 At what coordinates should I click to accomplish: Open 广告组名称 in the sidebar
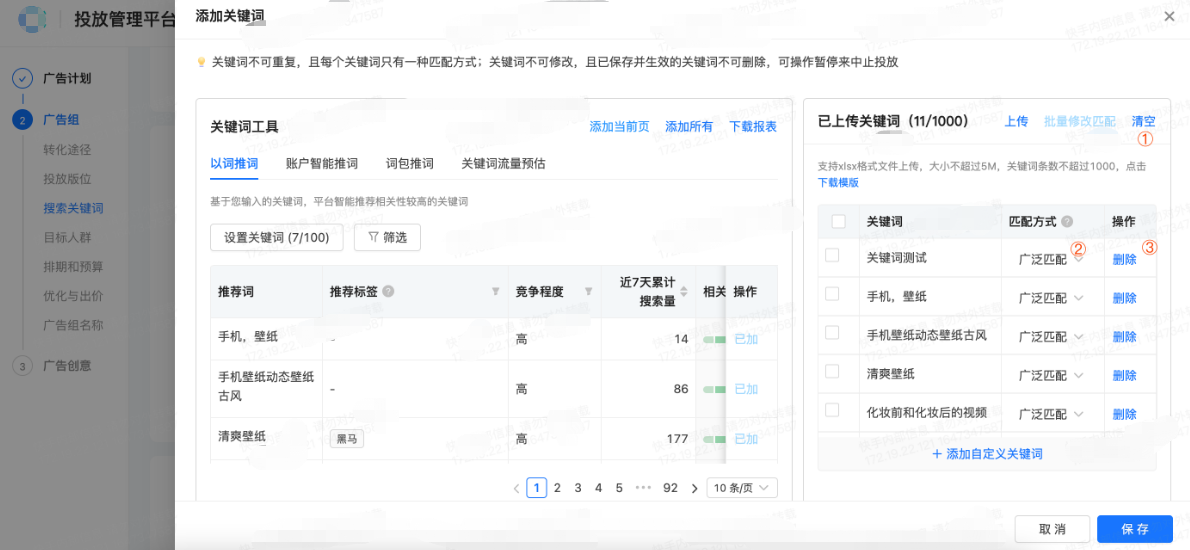coord(74,325)
